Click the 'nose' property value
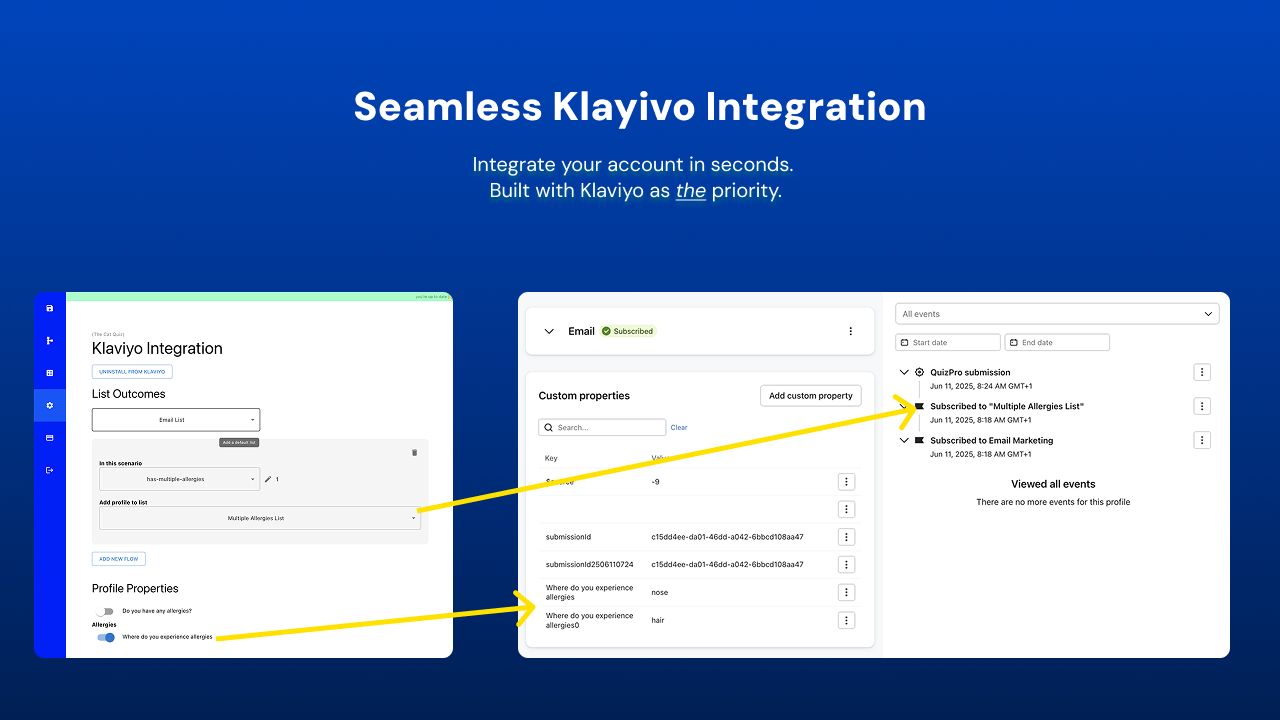 660,592
